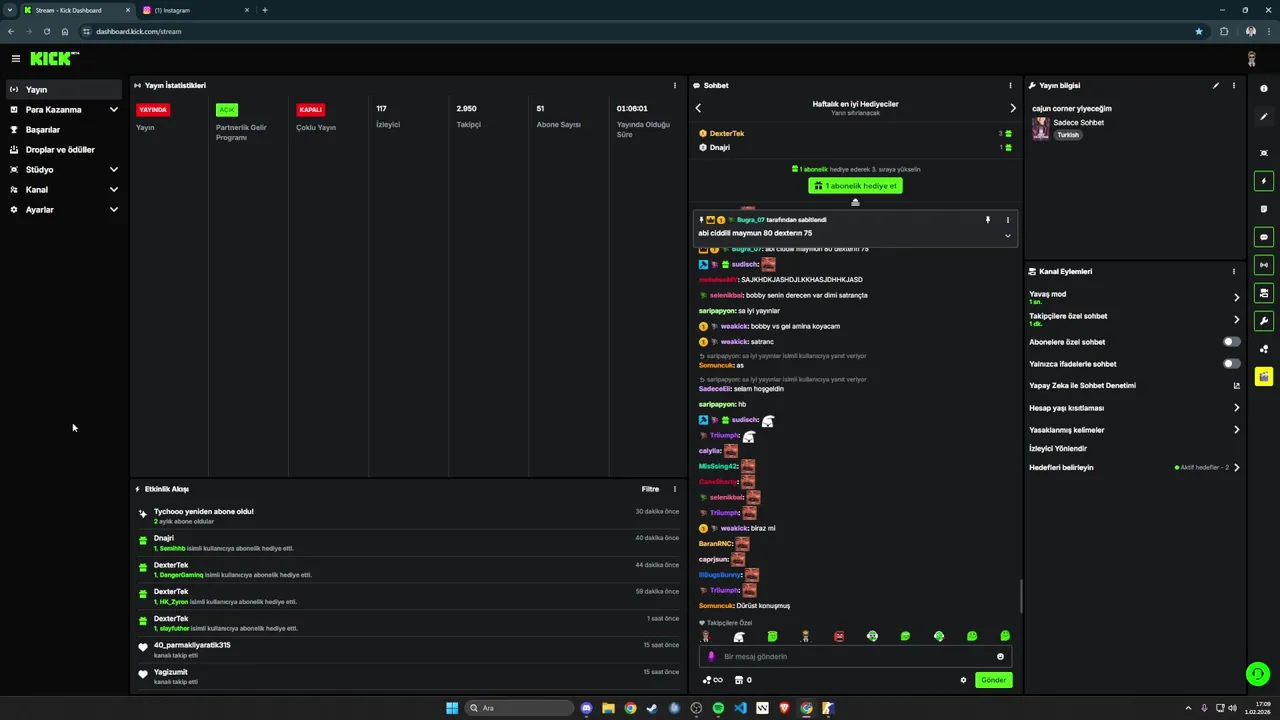Select Yayın in left sidebar
1280x720 pixels.
[x=65, y=90]
